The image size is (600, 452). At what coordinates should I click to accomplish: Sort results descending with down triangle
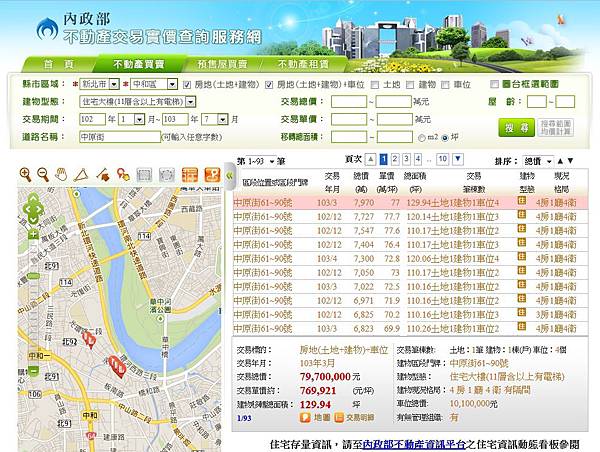point(570,161)
